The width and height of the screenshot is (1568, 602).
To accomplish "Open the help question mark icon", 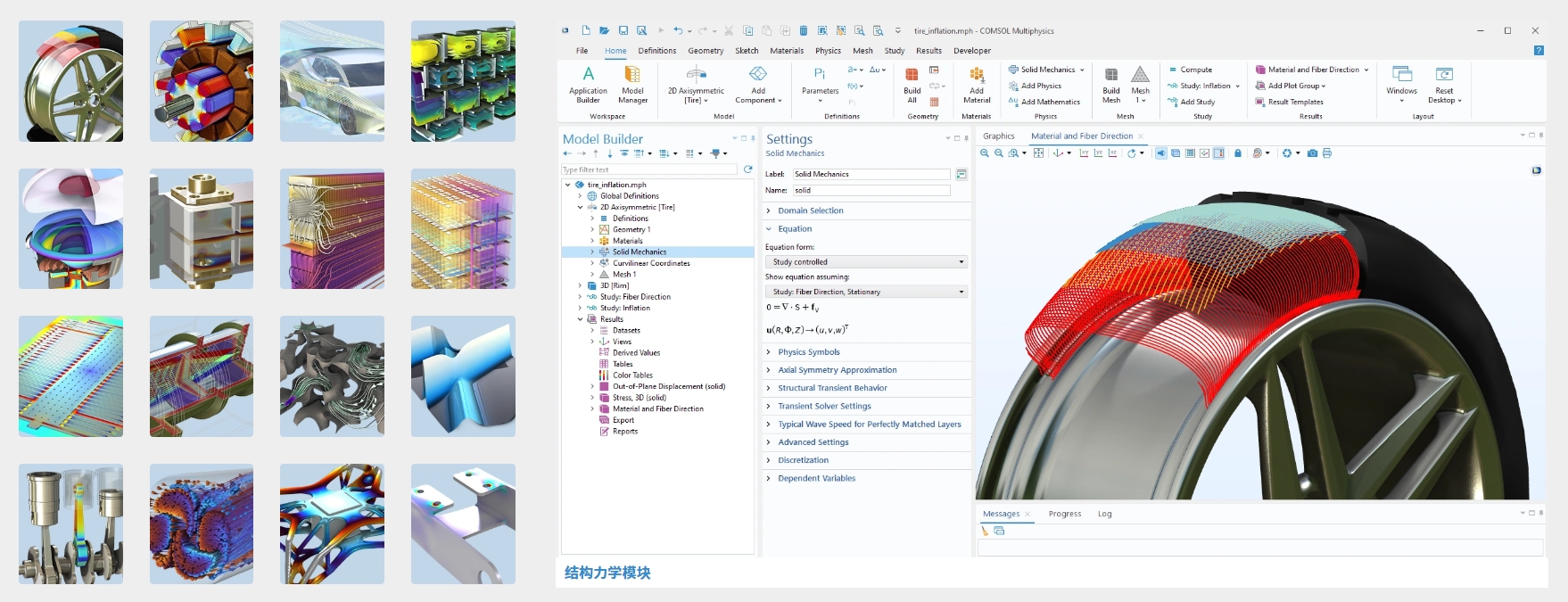I will pos(1539,51).
